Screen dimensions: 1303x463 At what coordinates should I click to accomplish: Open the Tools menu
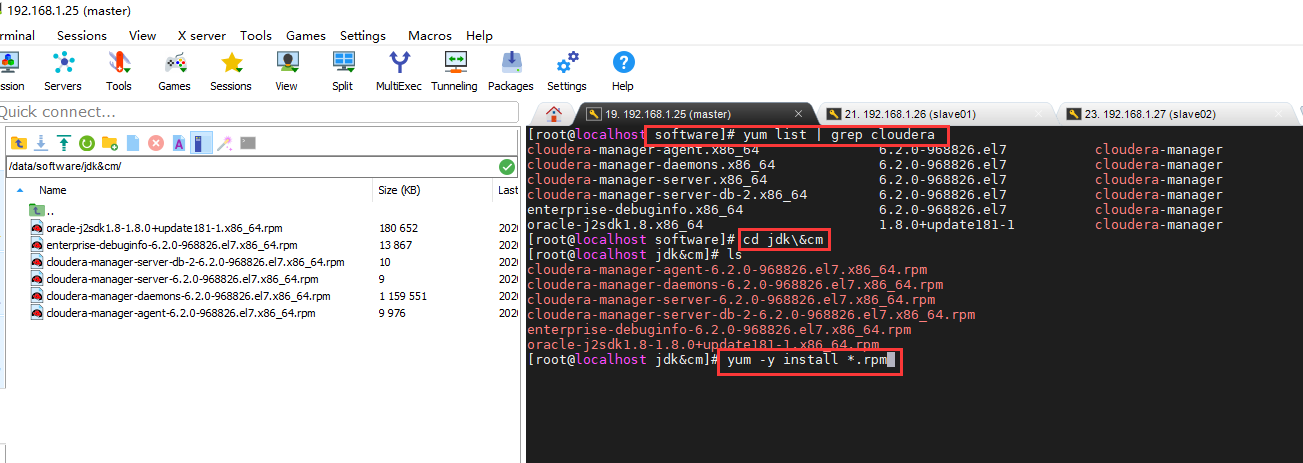click(x=256, y=35)
